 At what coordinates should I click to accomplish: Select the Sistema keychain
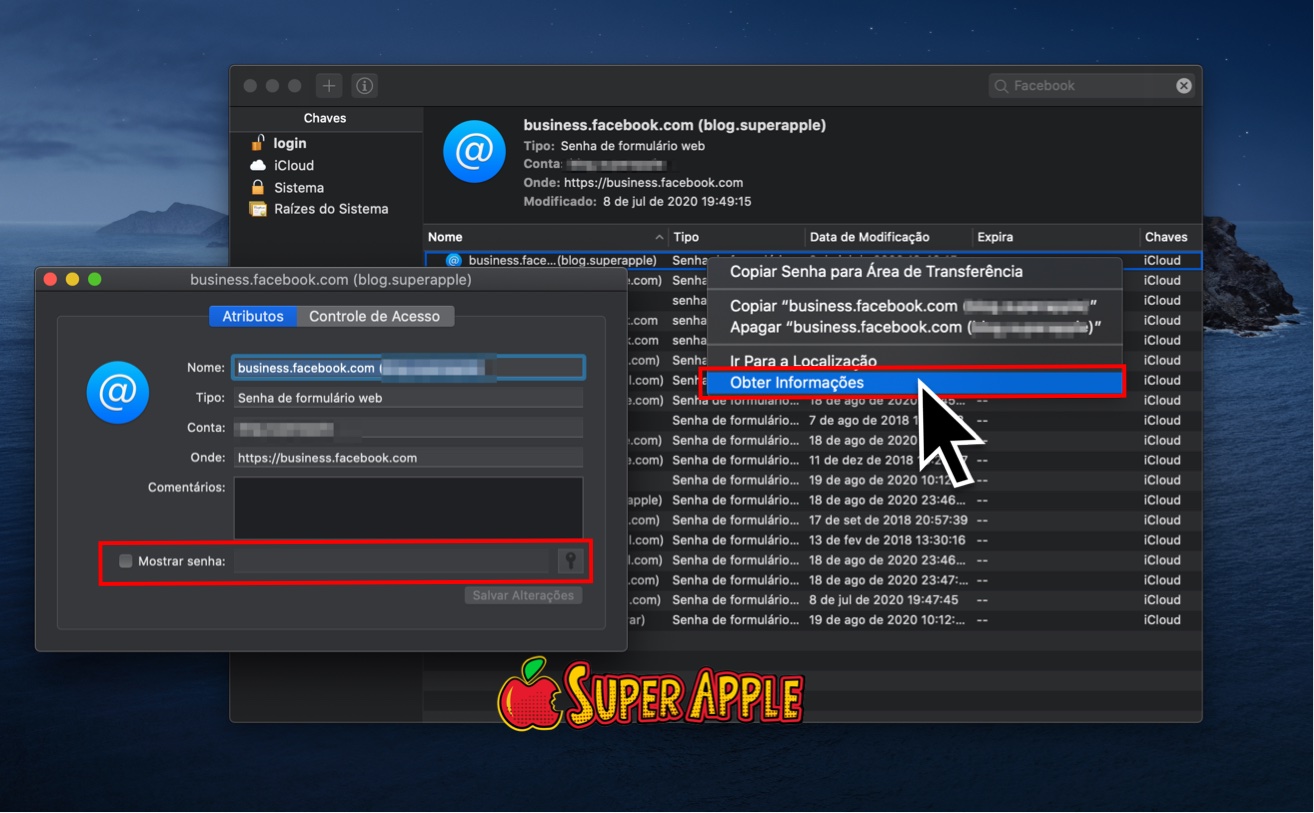coord(298,188)
